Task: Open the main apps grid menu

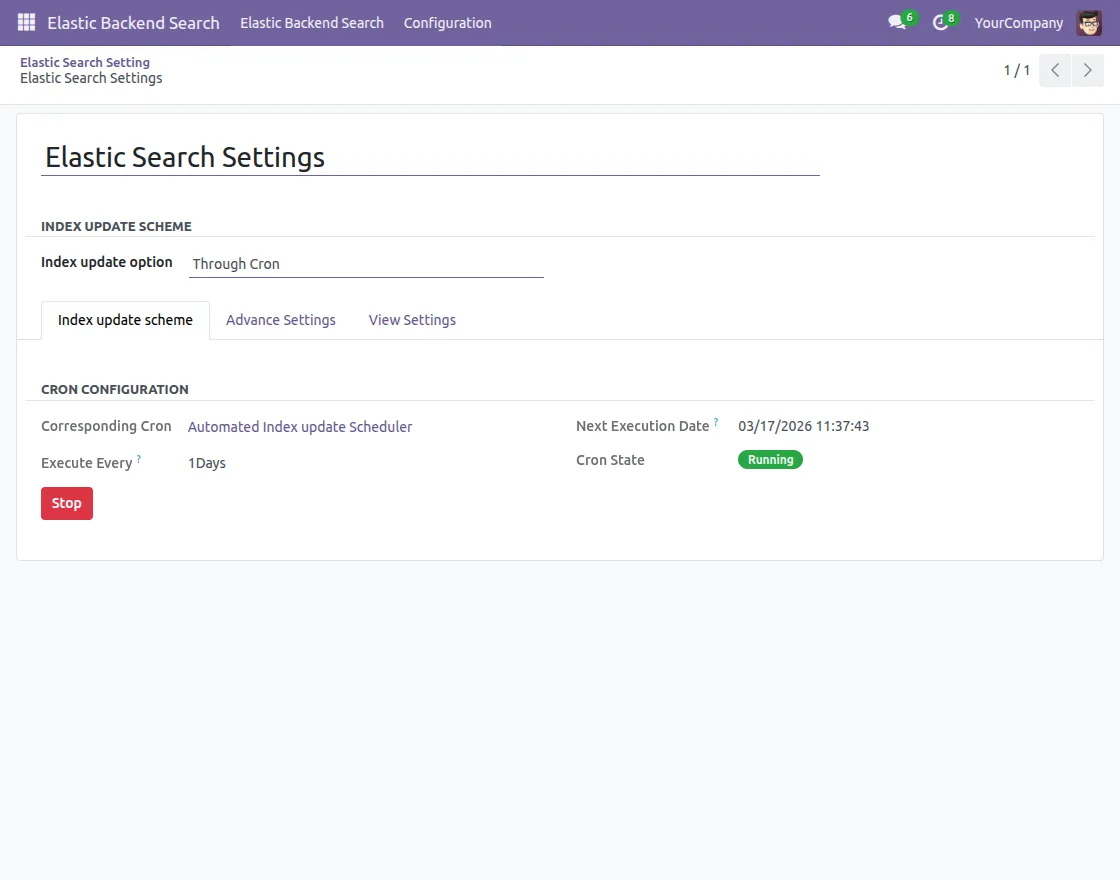Action: (25, 22)
